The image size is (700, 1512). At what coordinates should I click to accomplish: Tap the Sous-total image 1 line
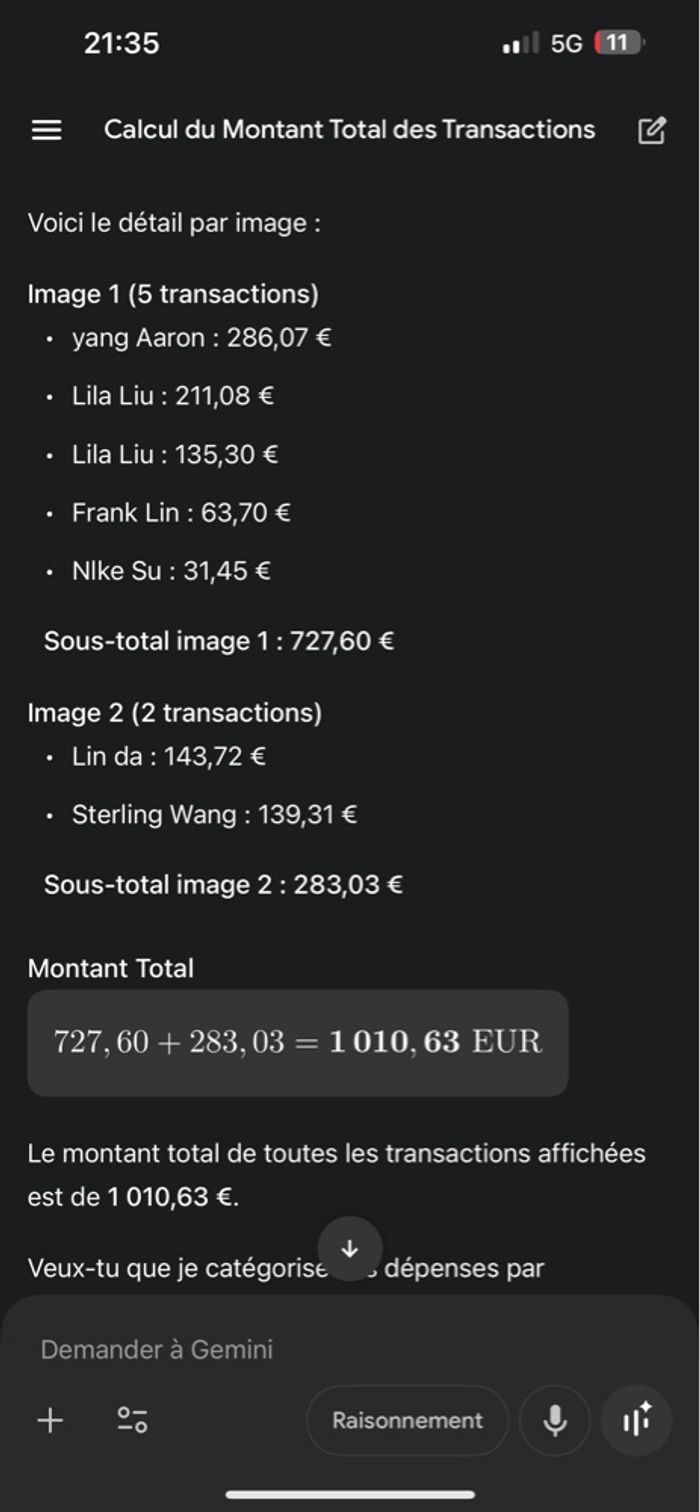[x=219, y=641]
